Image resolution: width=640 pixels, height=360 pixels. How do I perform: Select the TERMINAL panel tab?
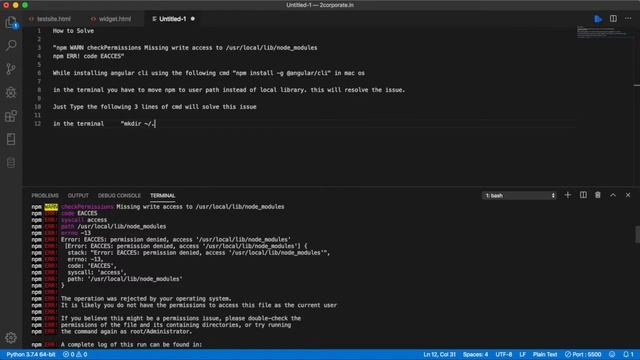(x=162, y=196)
